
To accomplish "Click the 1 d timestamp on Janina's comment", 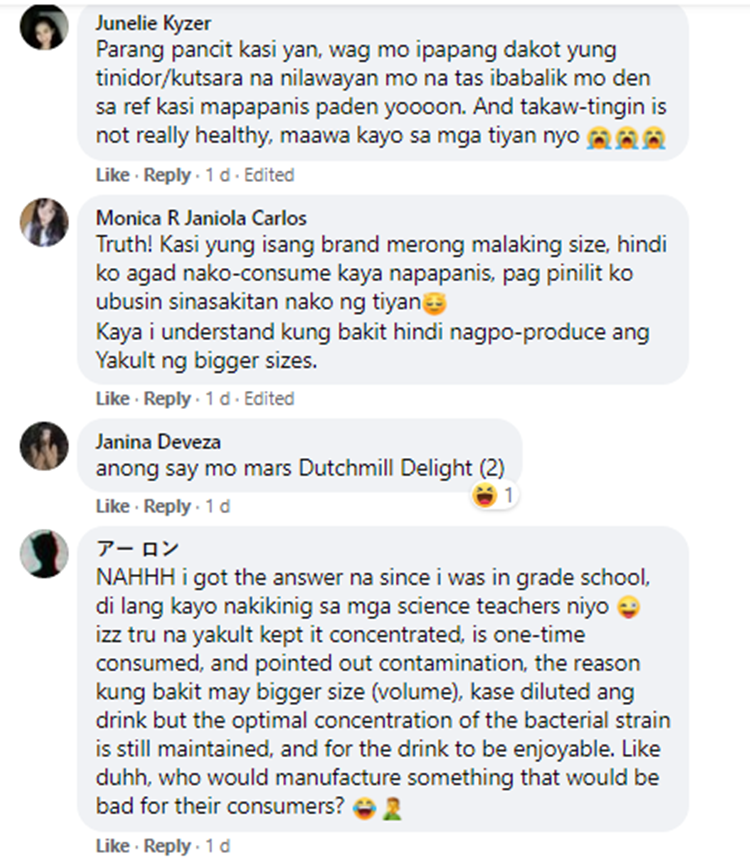I will [217, 507].
